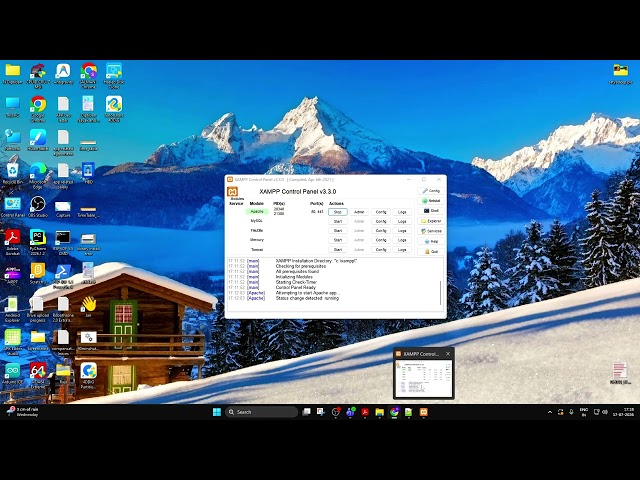Stop the running Apache module
This screenshot has width=640, height=480.
338,212
